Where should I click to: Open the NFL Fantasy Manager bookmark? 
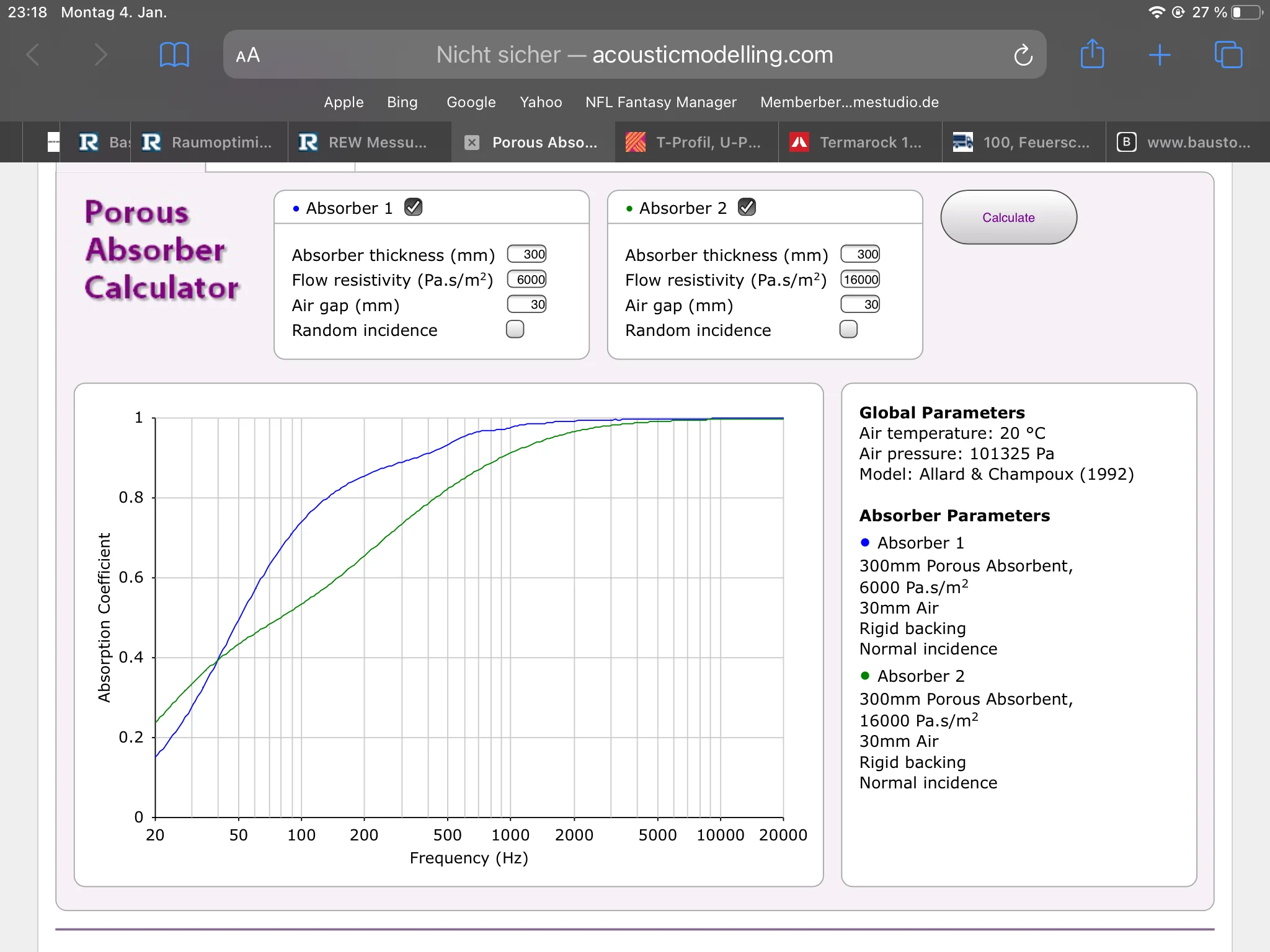tap(661, 102)
